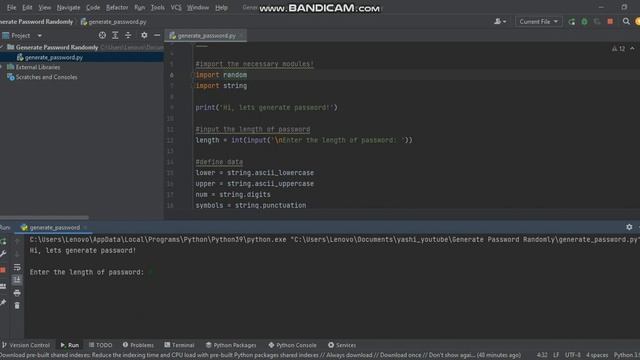
Task: Select the generate_password.py editor tab
Action: 205,36
